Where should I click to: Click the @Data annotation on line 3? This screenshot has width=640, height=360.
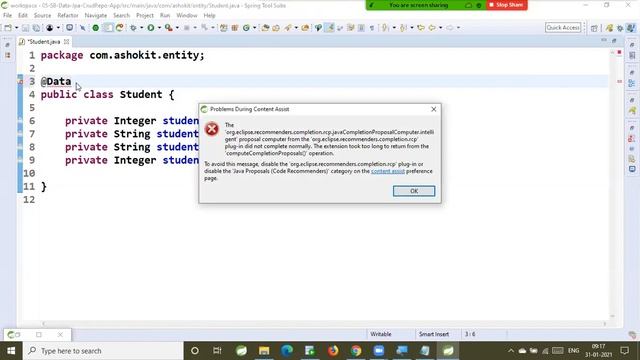[56, 81]
